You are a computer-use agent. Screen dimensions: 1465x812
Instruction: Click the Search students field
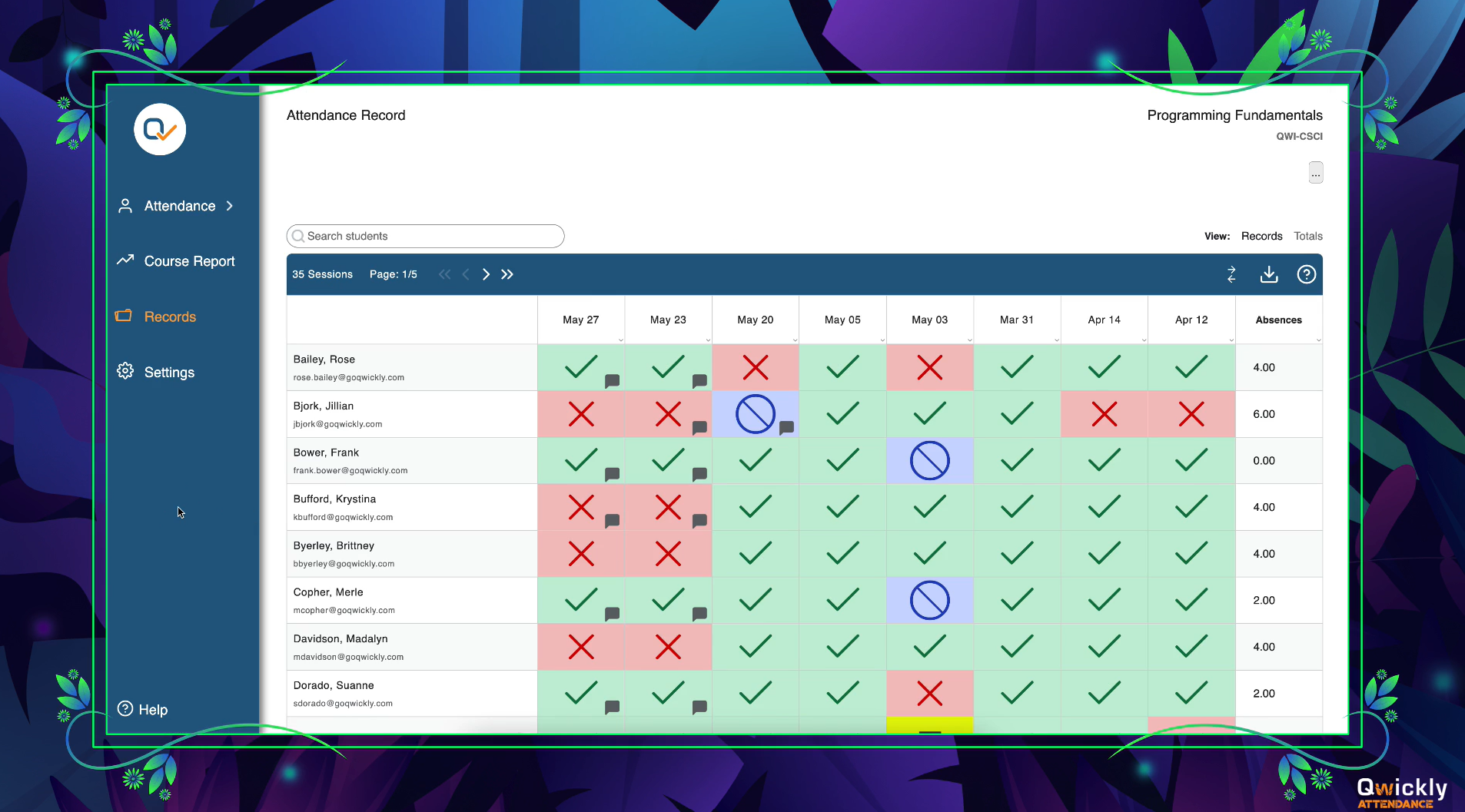[425, 236]
